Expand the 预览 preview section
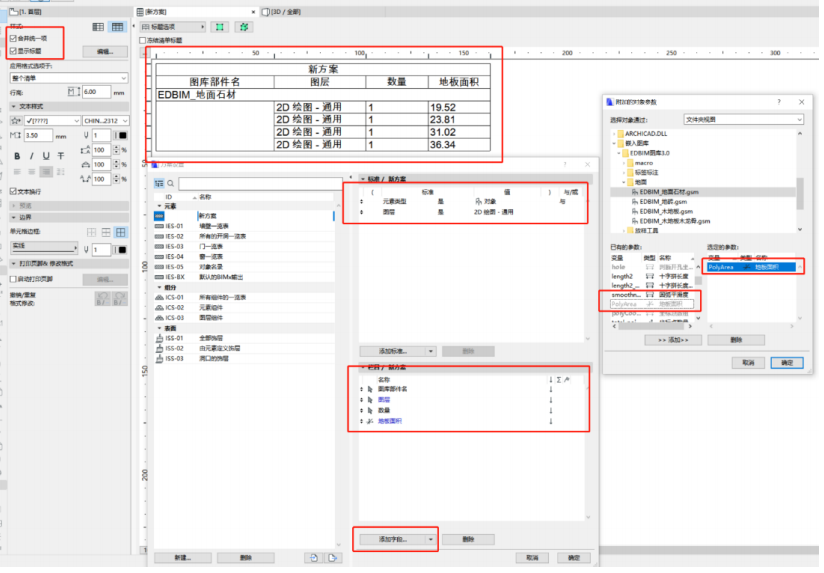Image resolution: width=824 pixels, height=573 pixels. coord(14,206)
